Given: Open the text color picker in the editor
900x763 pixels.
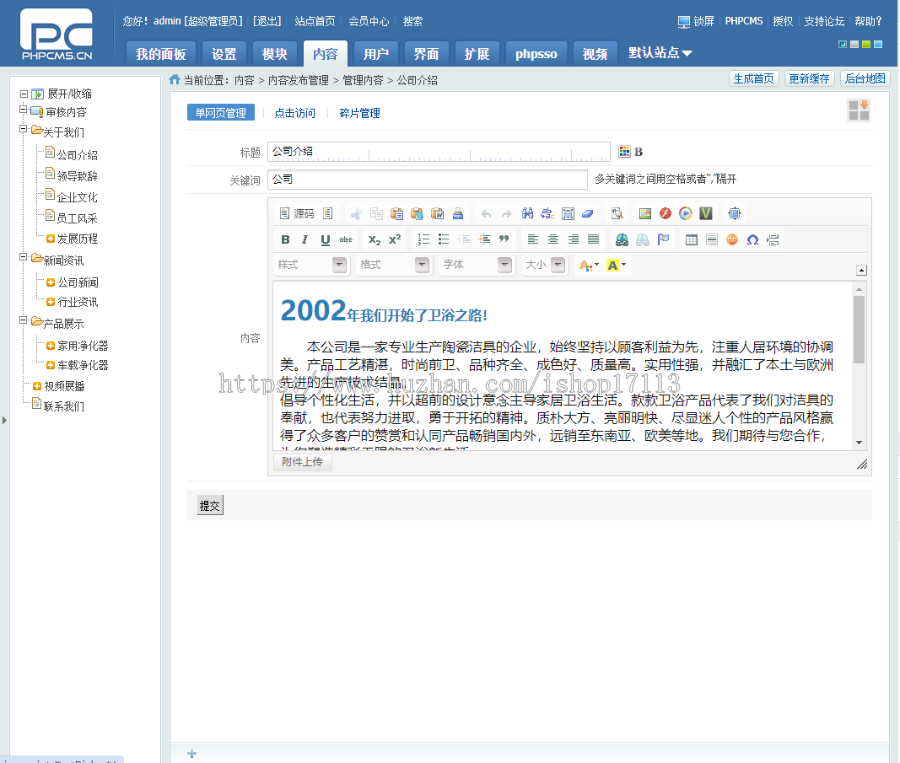Looking at the screenshot, I should (586, 265).
